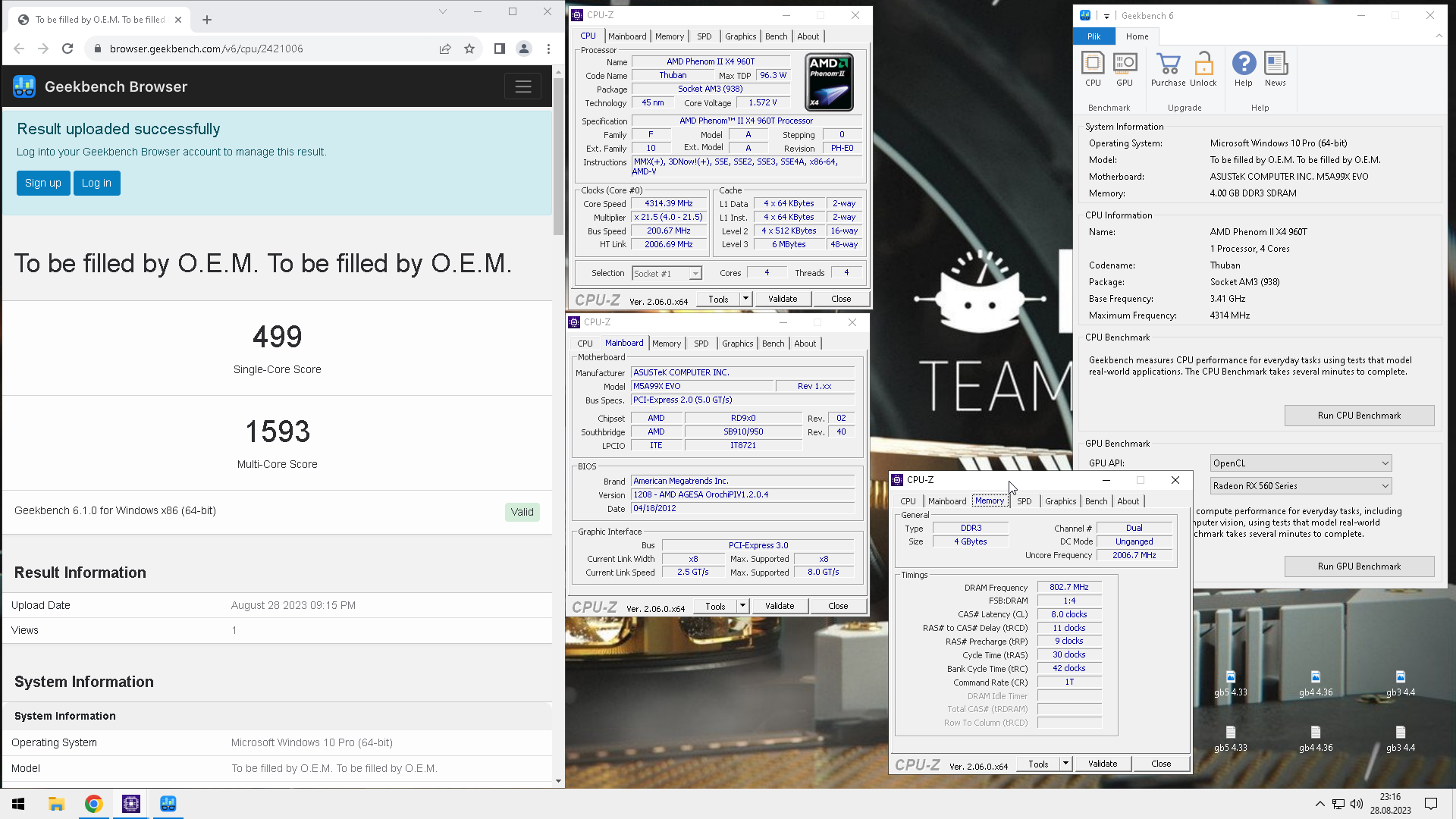
Task: Bookmark this page with the star icon
Action: click(x=469, y=49)
